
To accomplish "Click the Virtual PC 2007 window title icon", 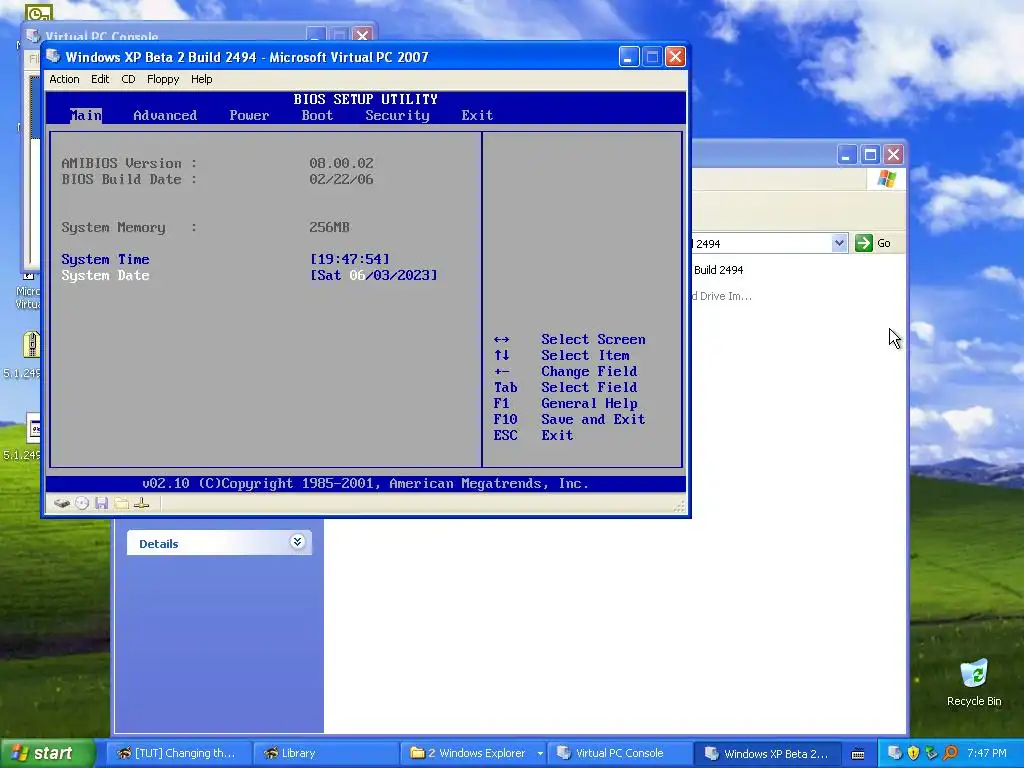I will click(54, 57).
